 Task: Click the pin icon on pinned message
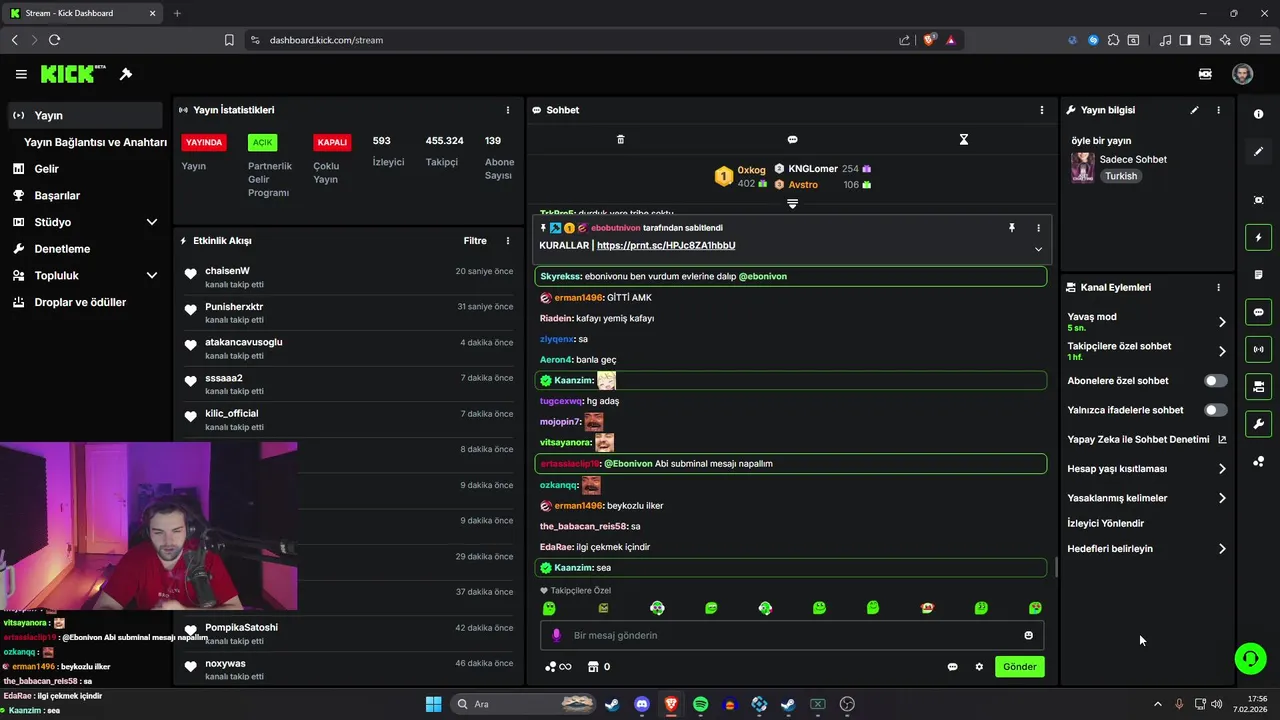point(1012,228)
